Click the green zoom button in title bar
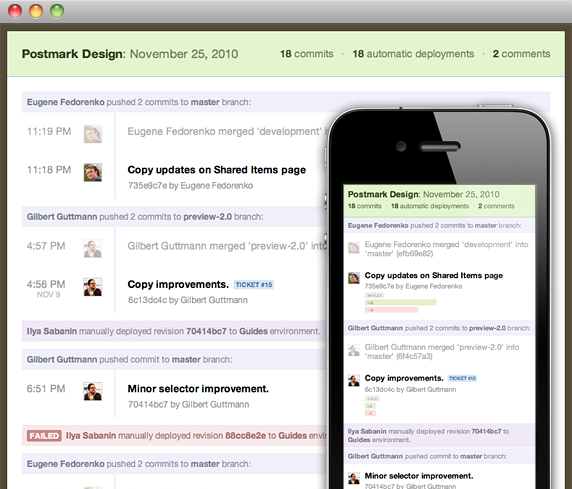 (57, 11)
